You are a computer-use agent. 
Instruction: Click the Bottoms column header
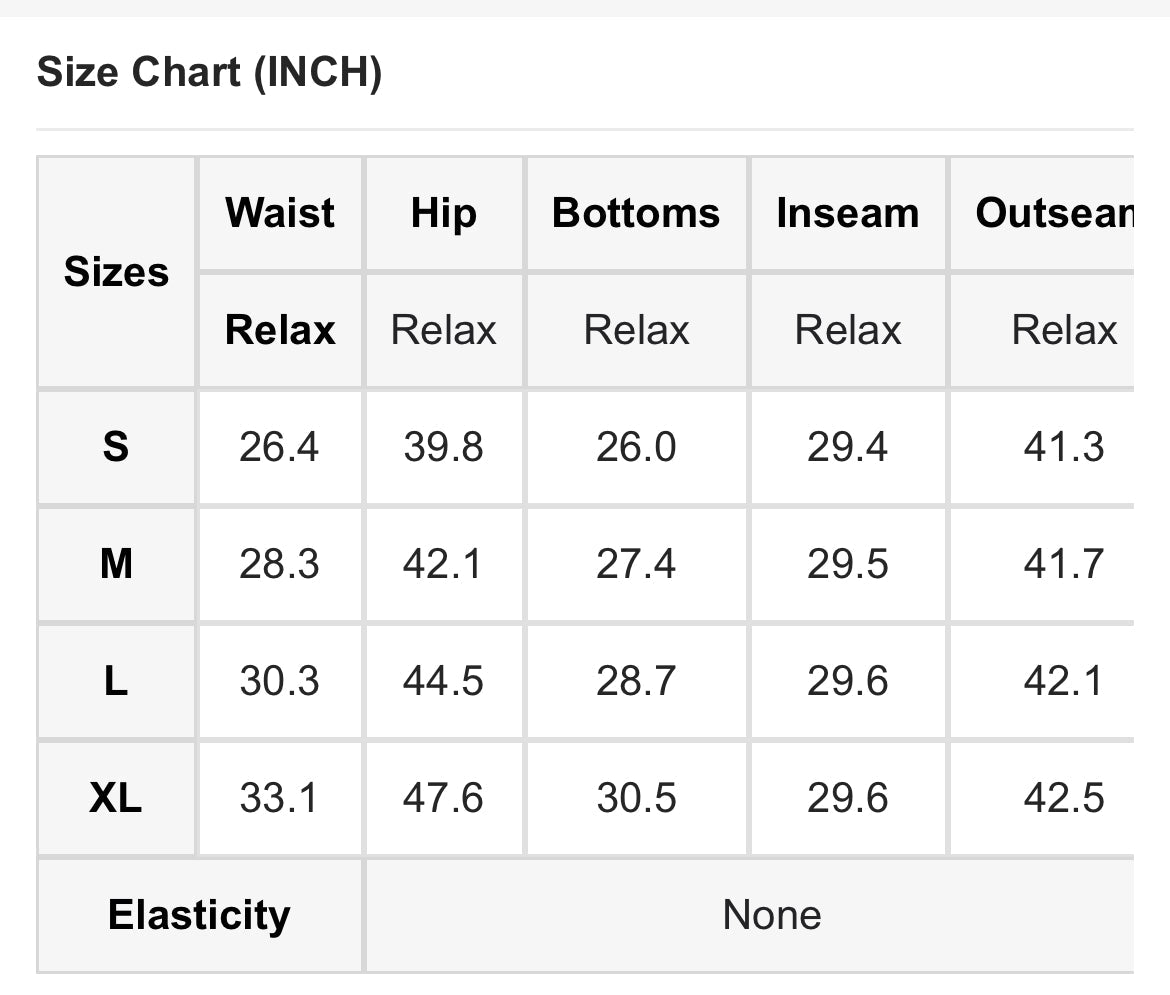point(636,213)
